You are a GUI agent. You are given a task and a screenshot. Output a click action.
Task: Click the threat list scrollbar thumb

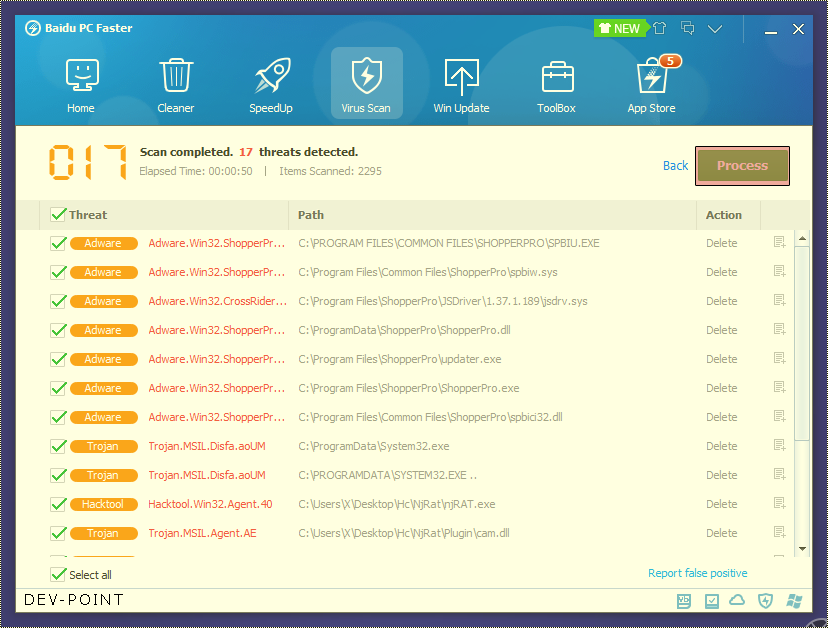(x=802, y=343)
